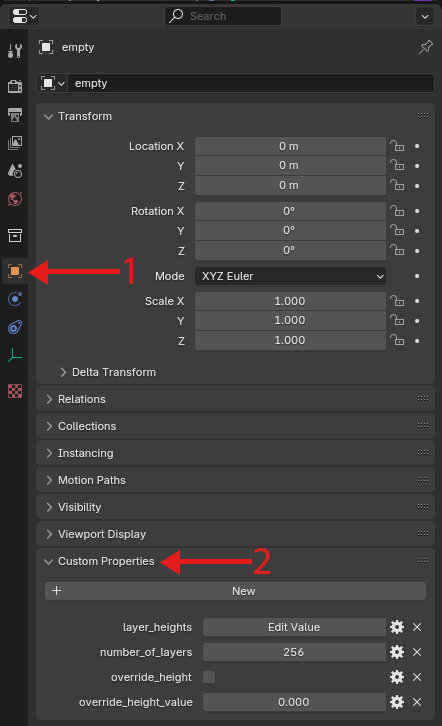
Task: Expand the Collections panel
Action: 49,426
